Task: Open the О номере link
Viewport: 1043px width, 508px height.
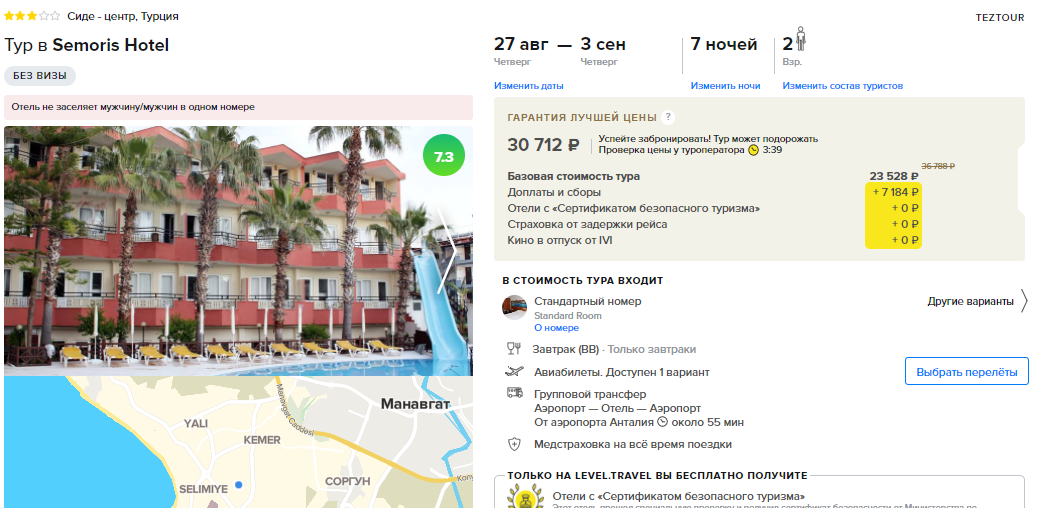Action: (556, 328)
